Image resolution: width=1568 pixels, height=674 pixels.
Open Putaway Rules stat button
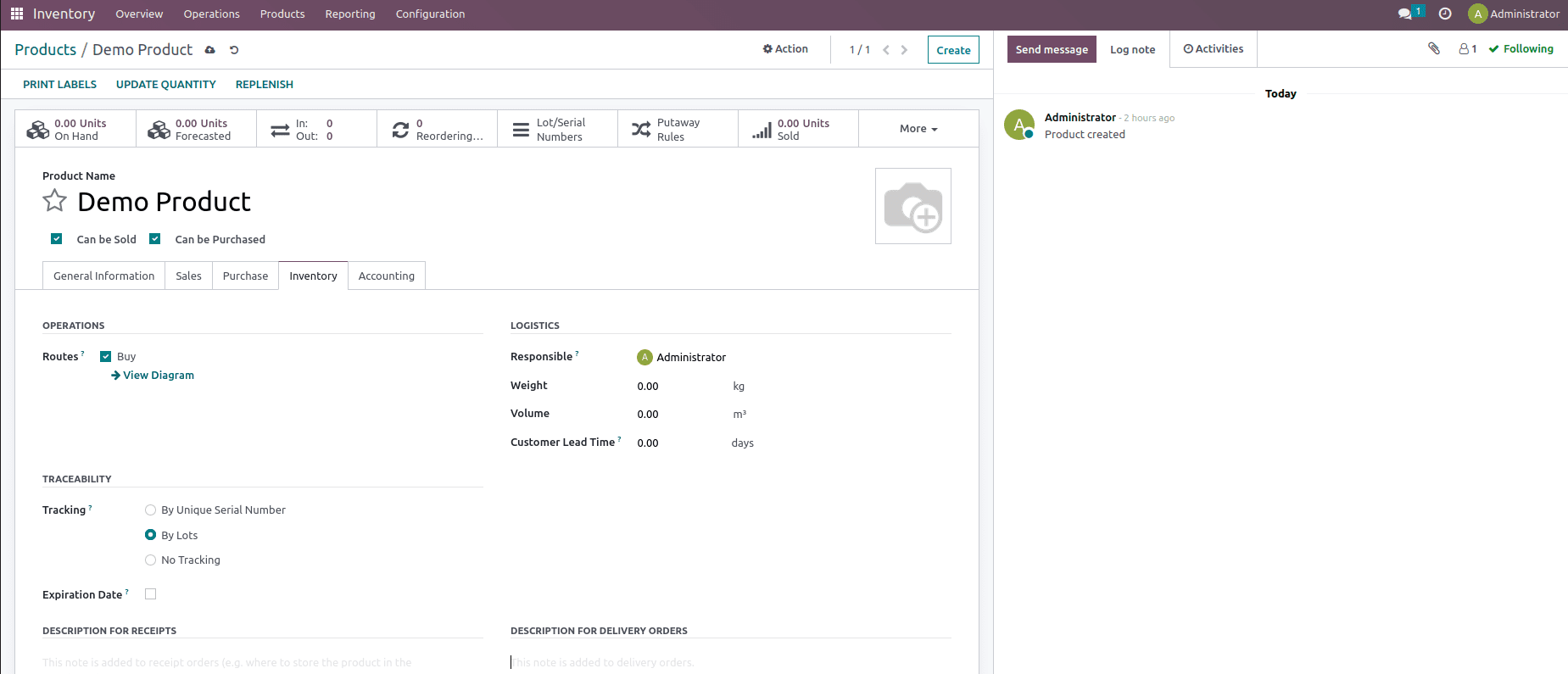point(678,129)
